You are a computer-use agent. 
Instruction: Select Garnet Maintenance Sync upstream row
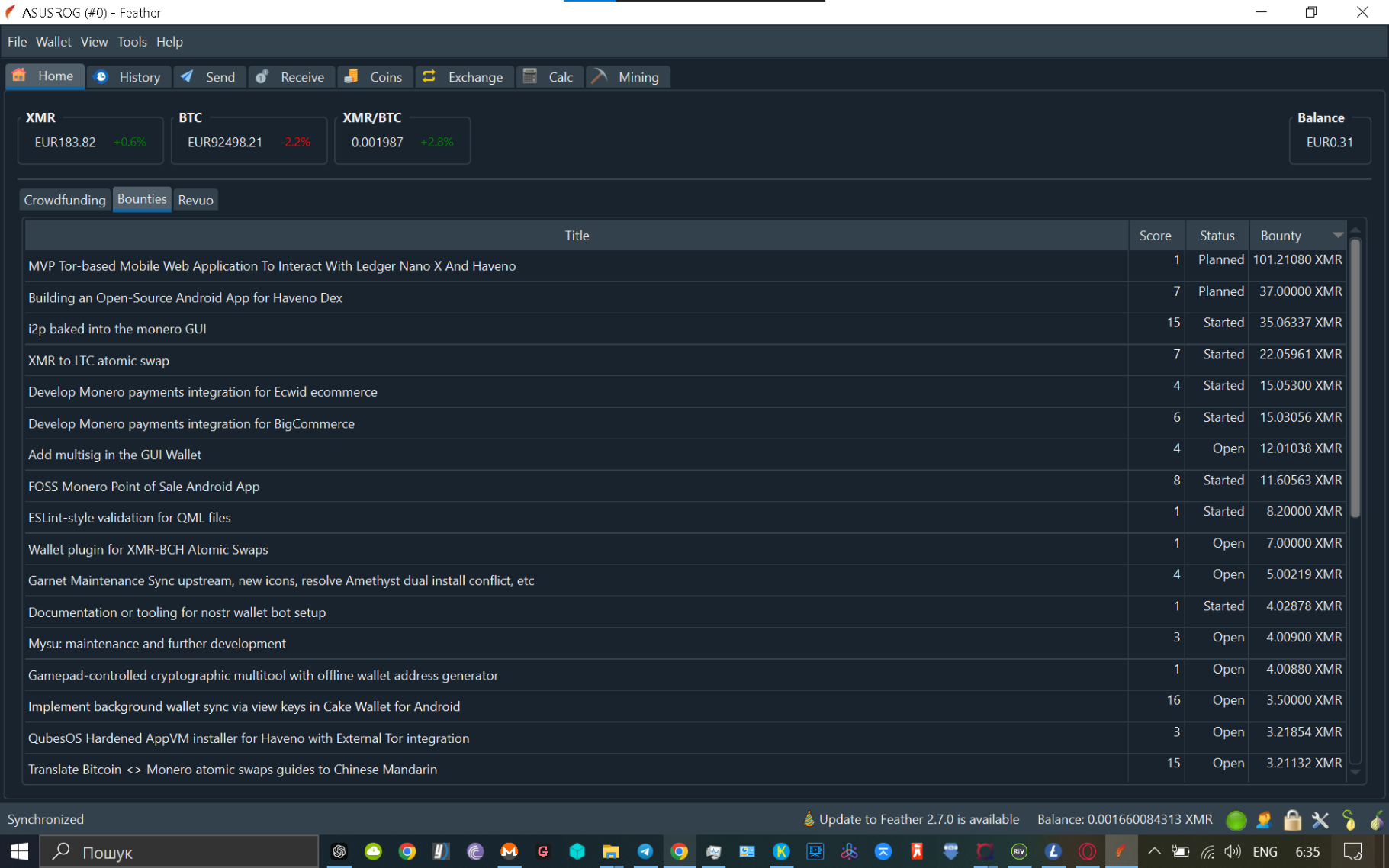[x=685, y=580]
